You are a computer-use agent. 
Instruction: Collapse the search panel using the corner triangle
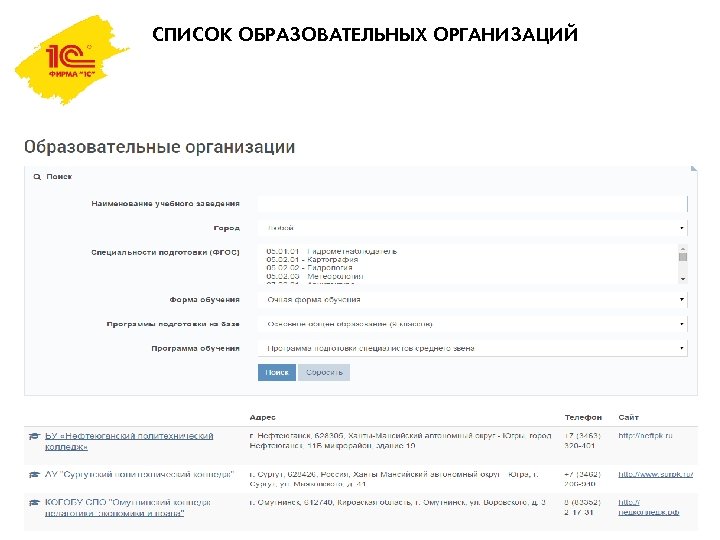pyautogui.click(x=693, y=169)
